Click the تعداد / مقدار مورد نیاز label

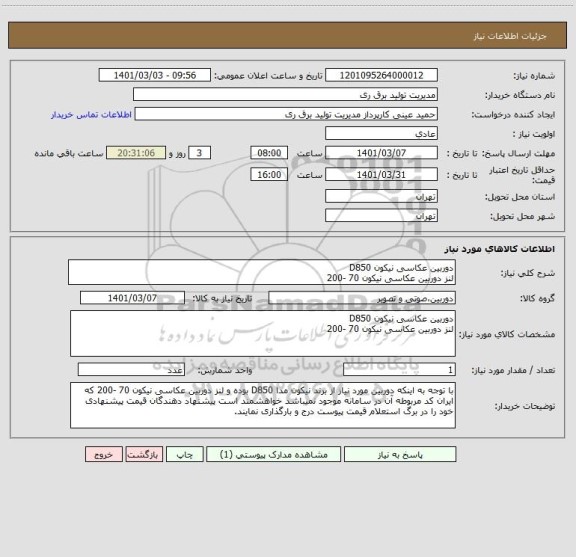tap(513, 370)
